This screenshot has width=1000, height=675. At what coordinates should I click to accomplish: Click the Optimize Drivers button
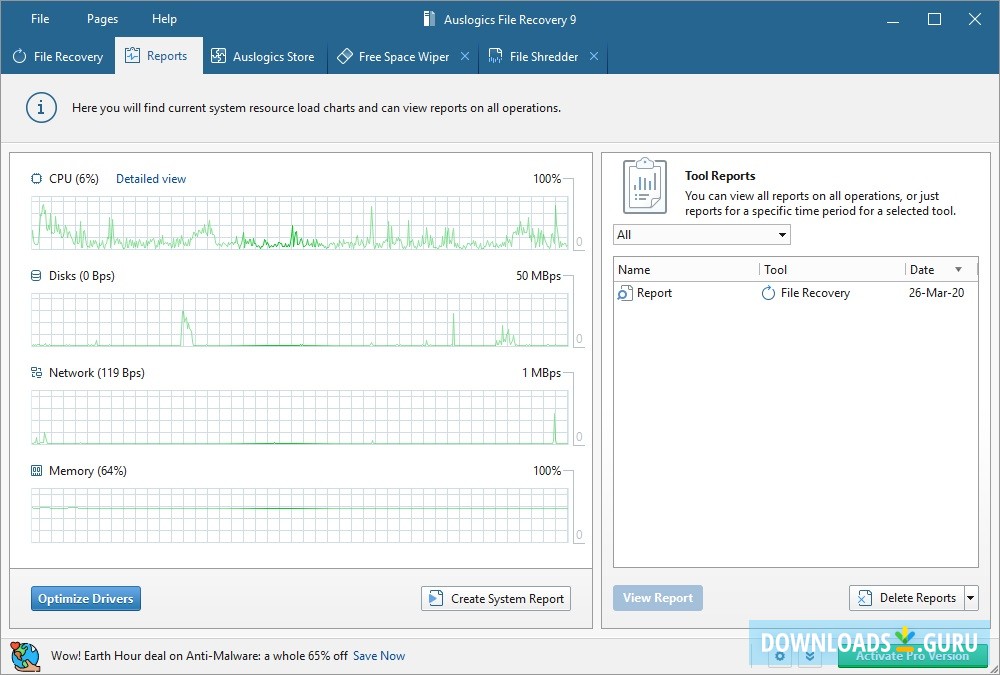click(x=86, y=598)
